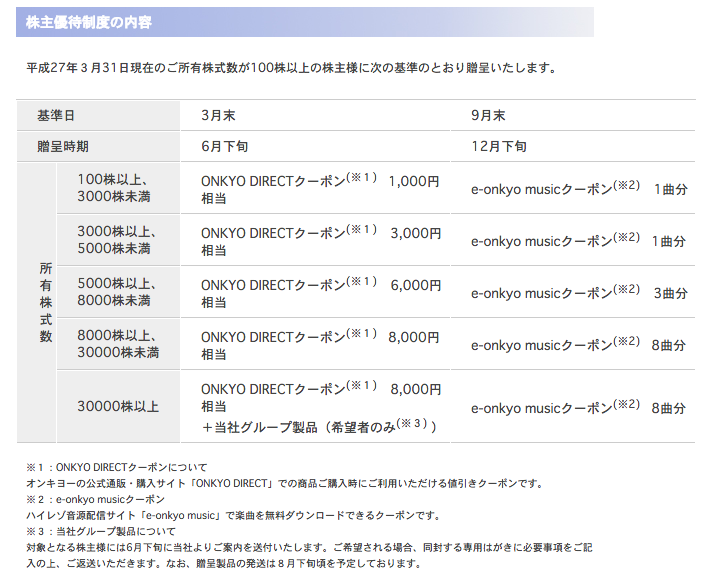Click the footnote sentence starting オンキヨーの公式通販
The image size is (712, 572).
click(285, 483)
